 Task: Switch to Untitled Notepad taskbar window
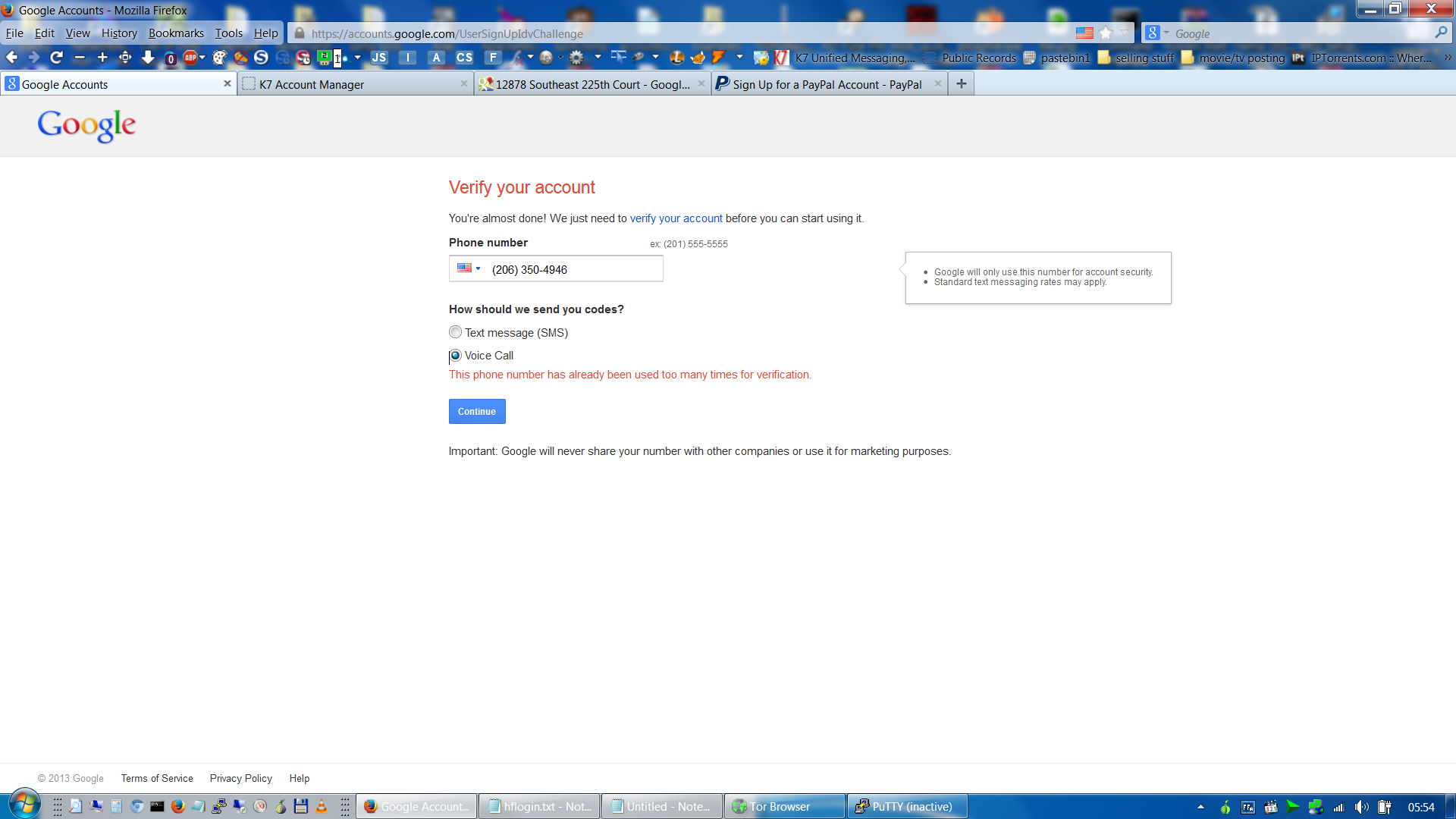(x=662, y=806)
